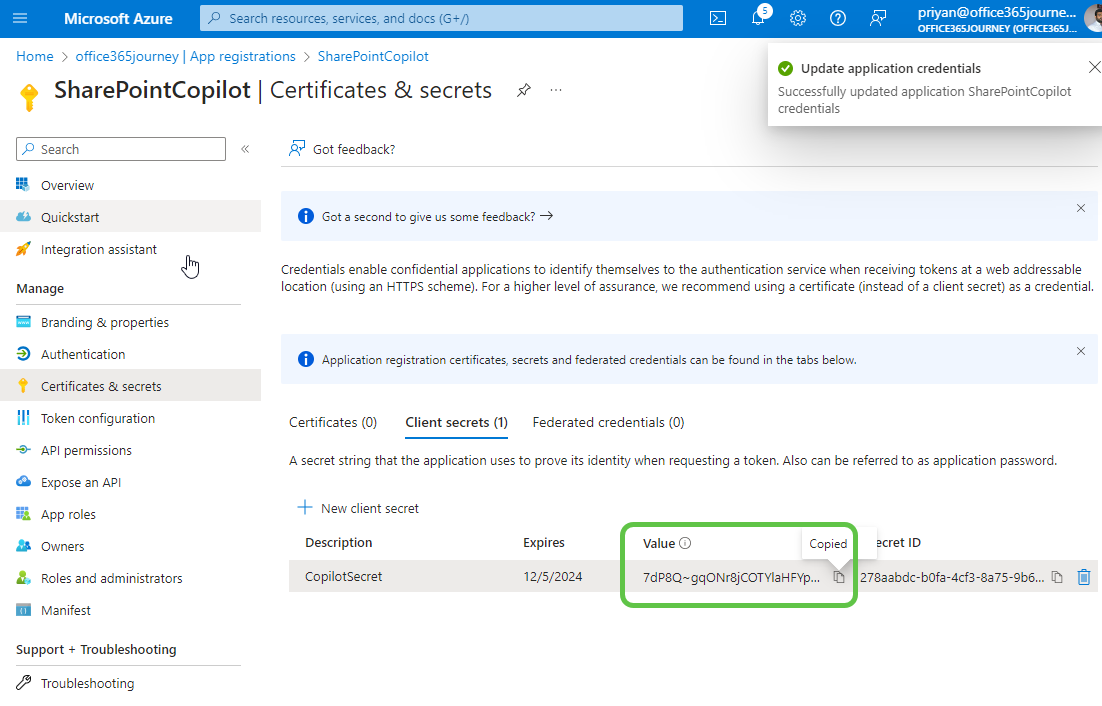
Task: Dismiss the Update application credentials notification
Action: [x=1094, y=66]
